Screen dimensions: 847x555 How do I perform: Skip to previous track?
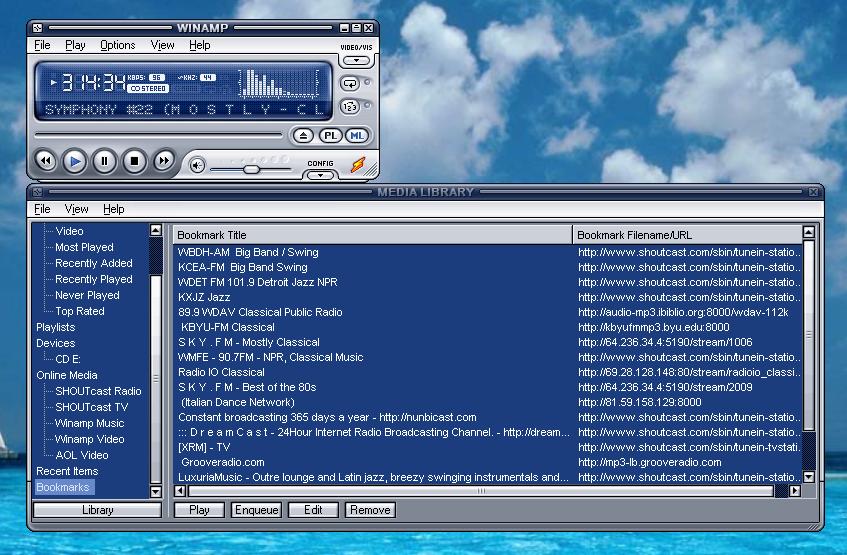tap(45, 160)
